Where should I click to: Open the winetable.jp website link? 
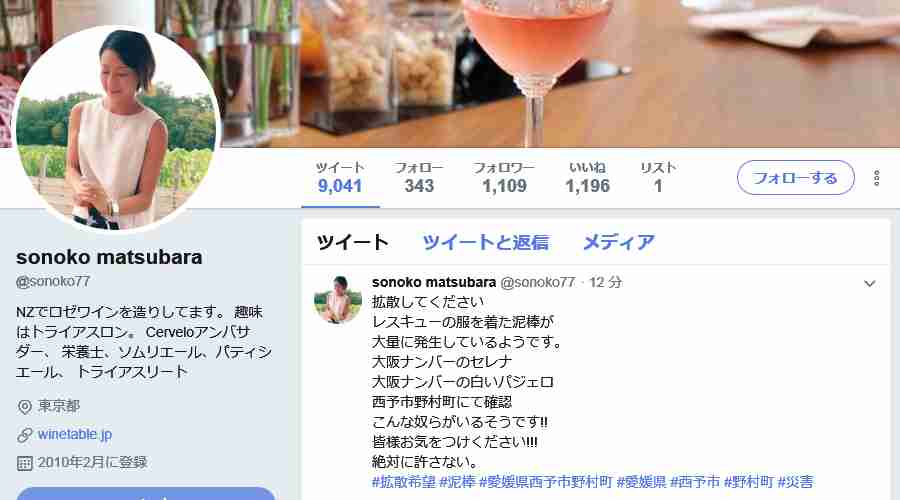75,435
